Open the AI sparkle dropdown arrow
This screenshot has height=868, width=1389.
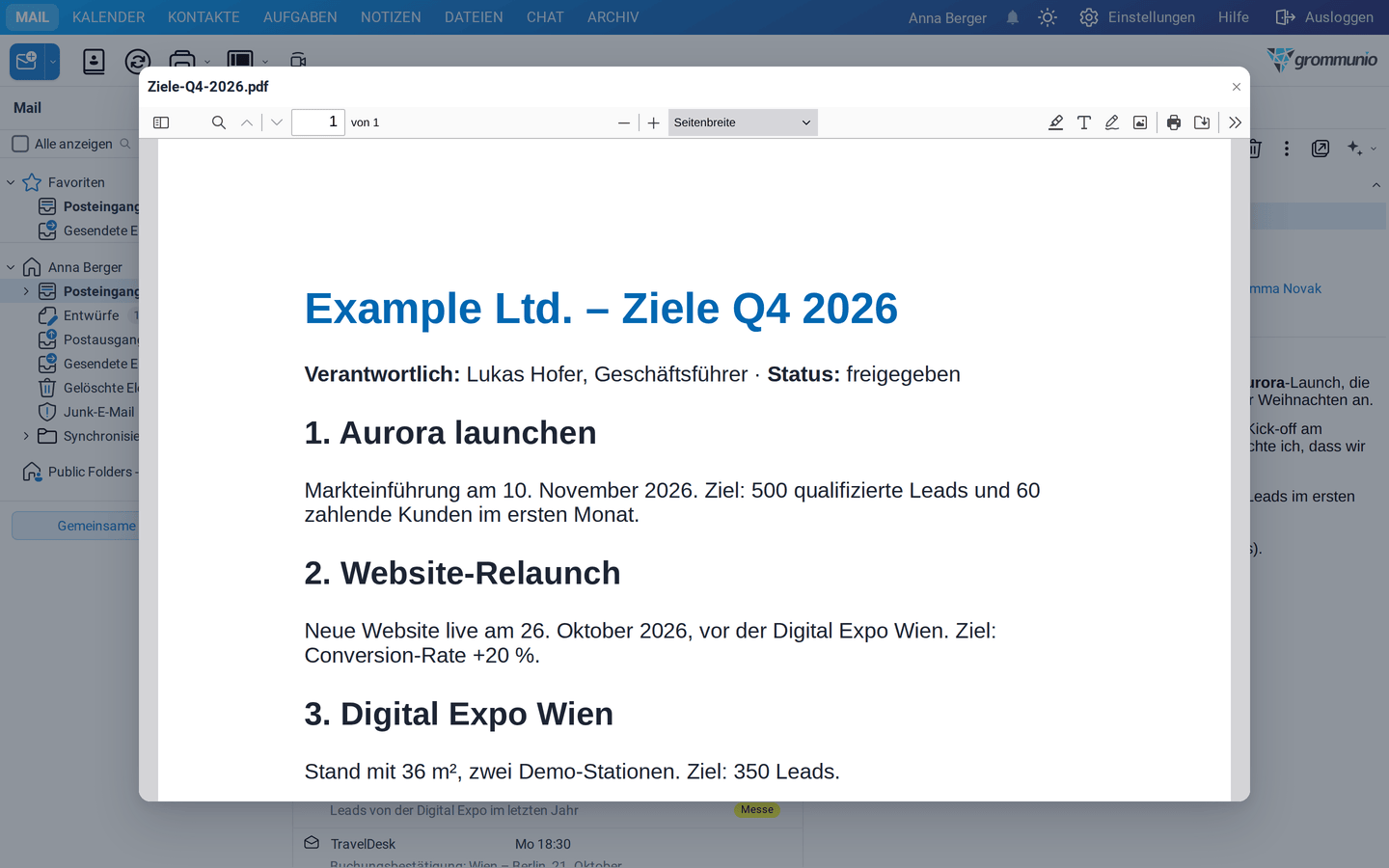[x=1374, y=149]
